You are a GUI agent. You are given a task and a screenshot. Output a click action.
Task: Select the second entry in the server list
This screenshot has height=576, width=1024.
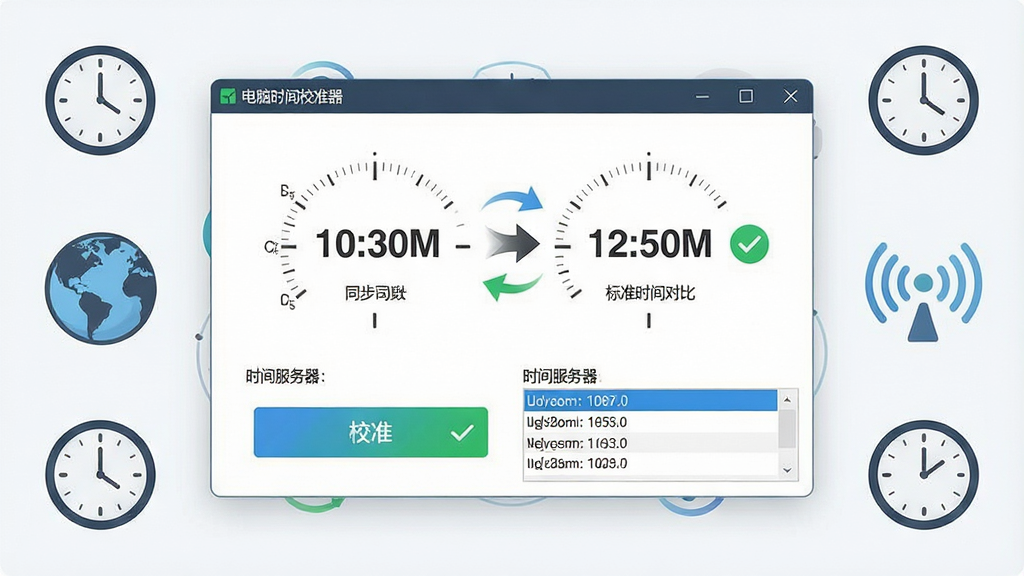[650, 422]
